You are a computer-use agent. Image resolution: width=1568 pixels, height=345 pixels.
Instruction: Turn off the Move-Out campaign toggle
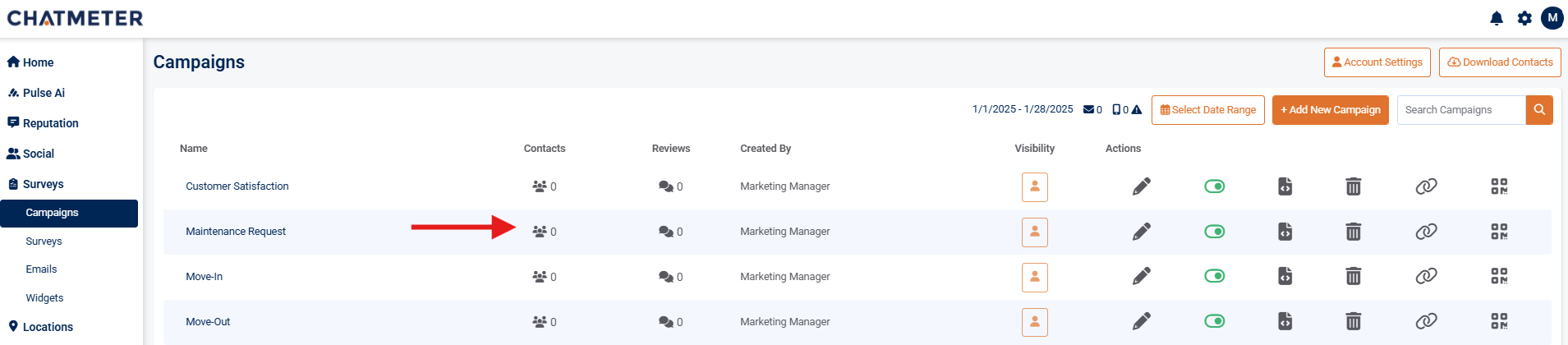[1214, 322]
